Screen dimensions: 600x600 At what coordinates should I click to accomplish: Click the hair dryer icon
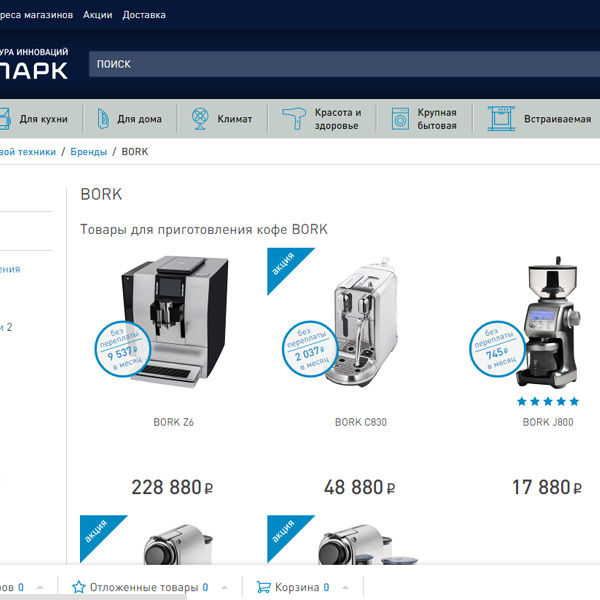(294, 119)
